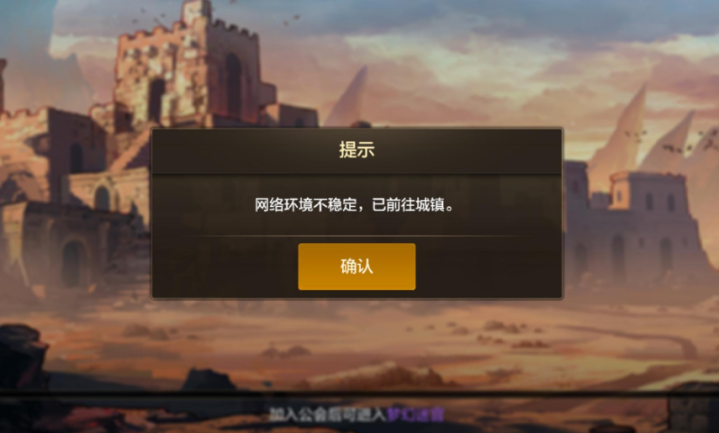Click the purple highlighted text in bottom tip
Screen dimensions: 719x433
(415, 414)
